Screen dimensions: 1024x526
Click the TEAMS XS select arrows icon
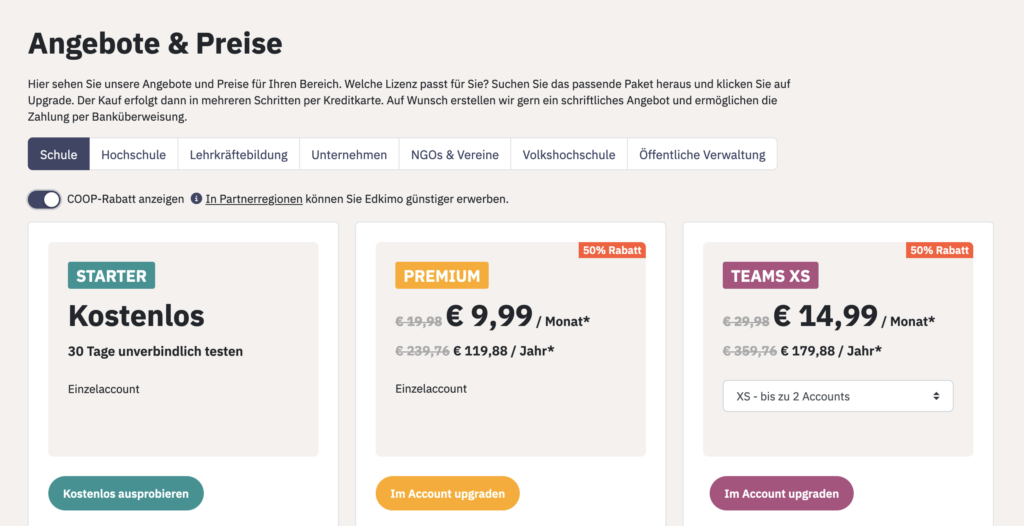pyautogui.click(x=936, y=396)
